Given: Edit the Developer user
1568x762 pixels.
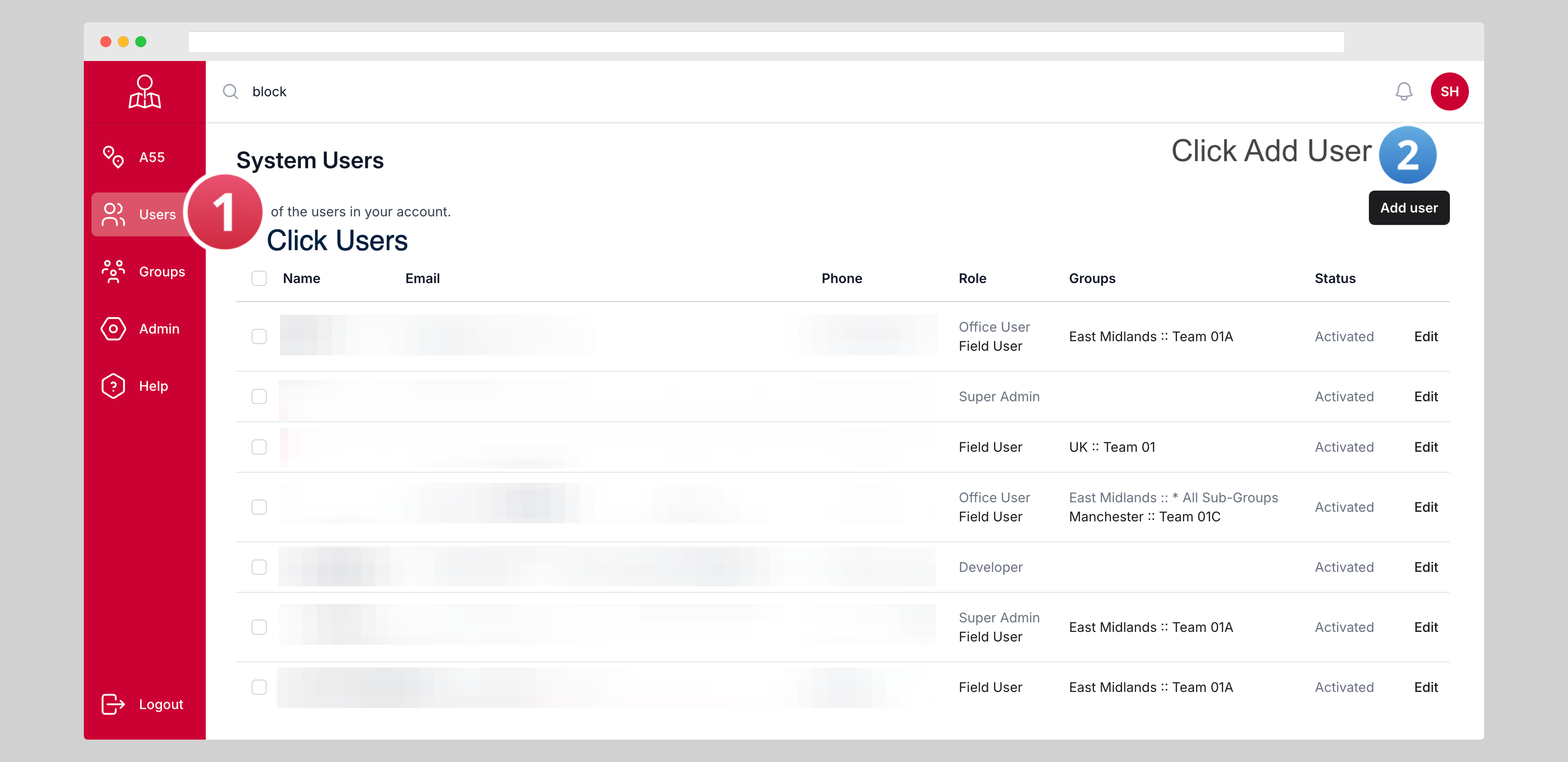Looking at the screenshot, I should coord(1426,567).
